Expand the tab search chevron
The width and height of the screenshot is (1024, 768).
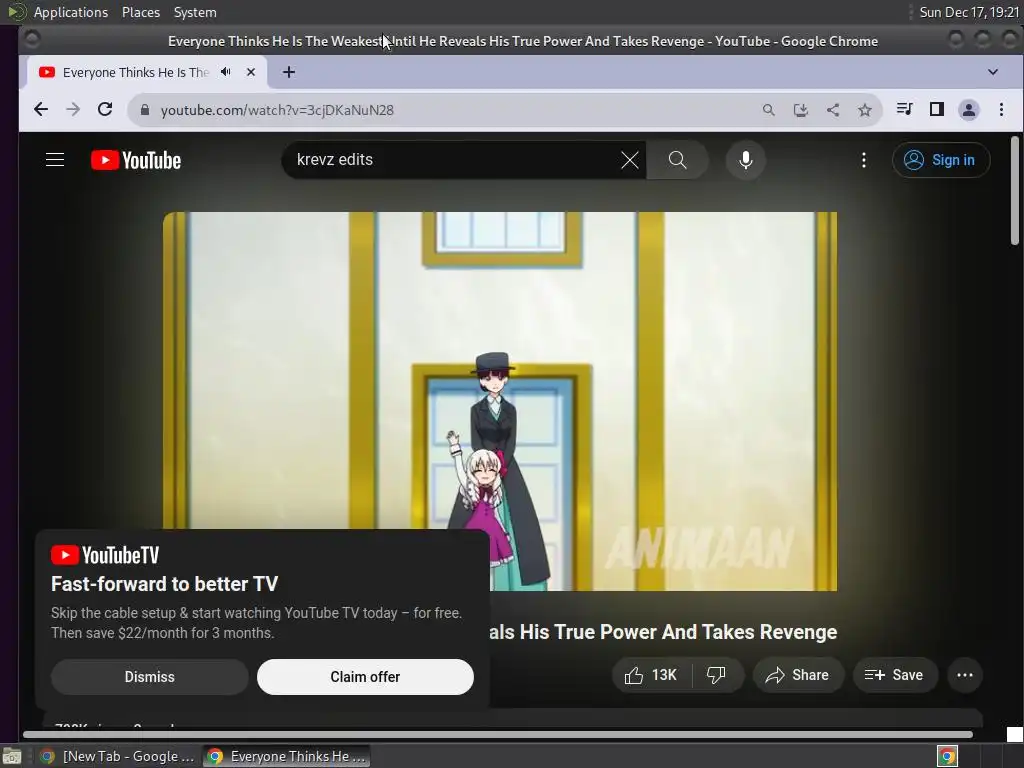[993, 72]
